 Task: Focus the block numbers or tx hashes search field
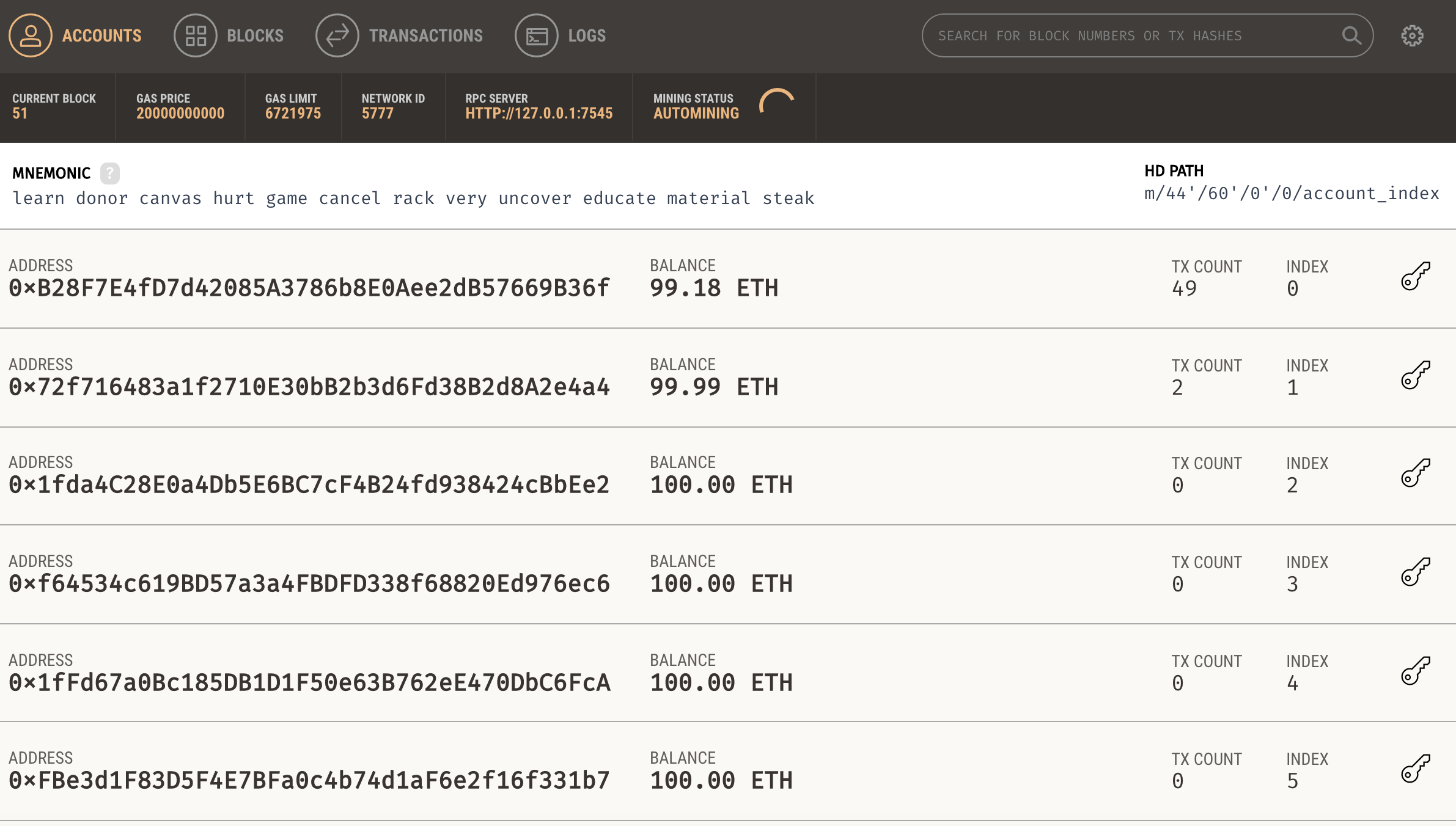point(1125,35)
